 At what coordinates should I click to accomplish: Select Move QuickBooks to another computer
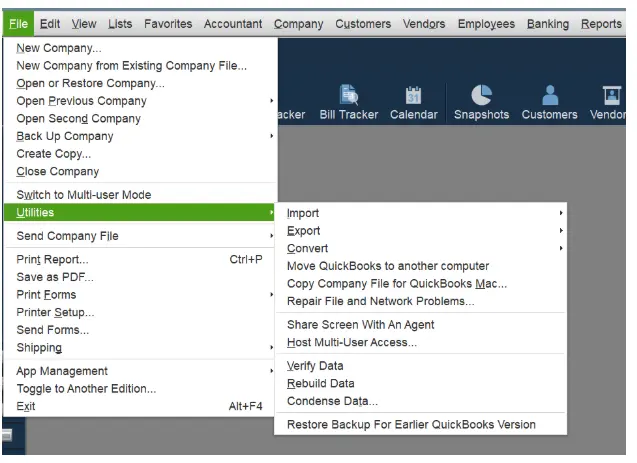pyautogui.click(x=421, y=266)
